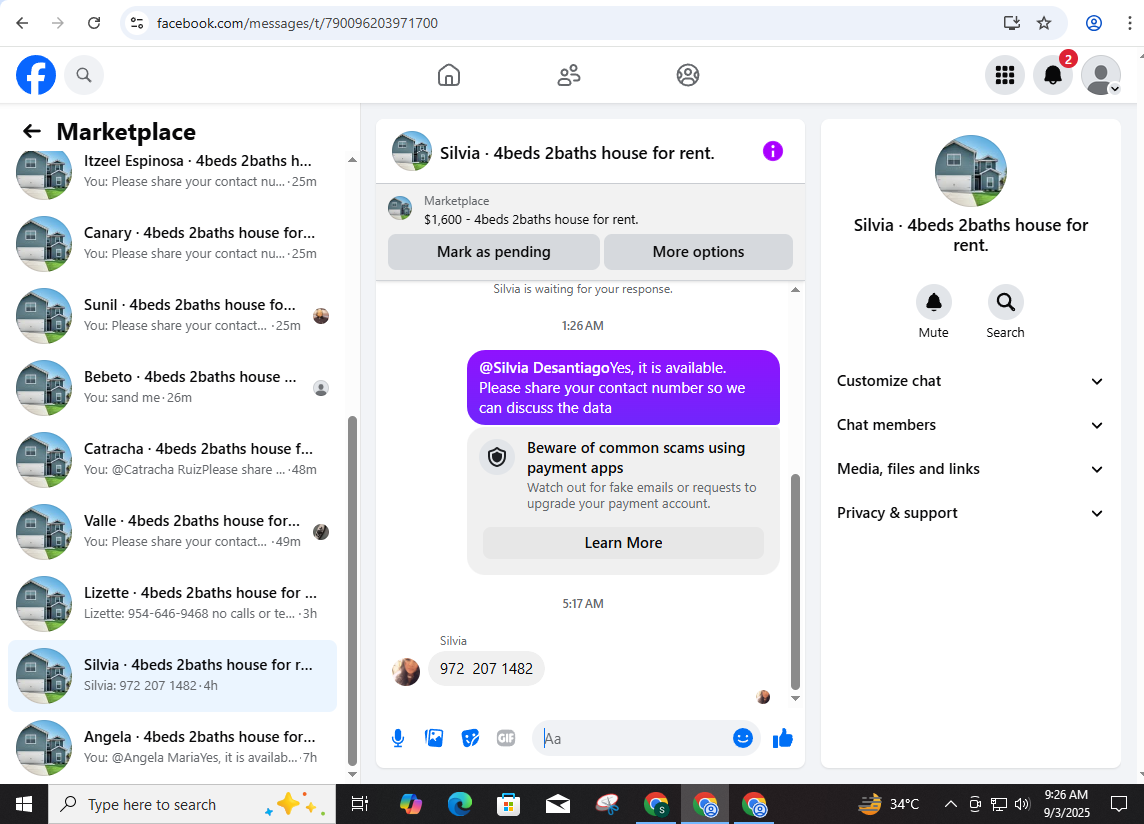This screenshot has width=1144, height=824.
Task: Mute this conversation bell icon
Action: pyautogui.click(x=933, y=302)
